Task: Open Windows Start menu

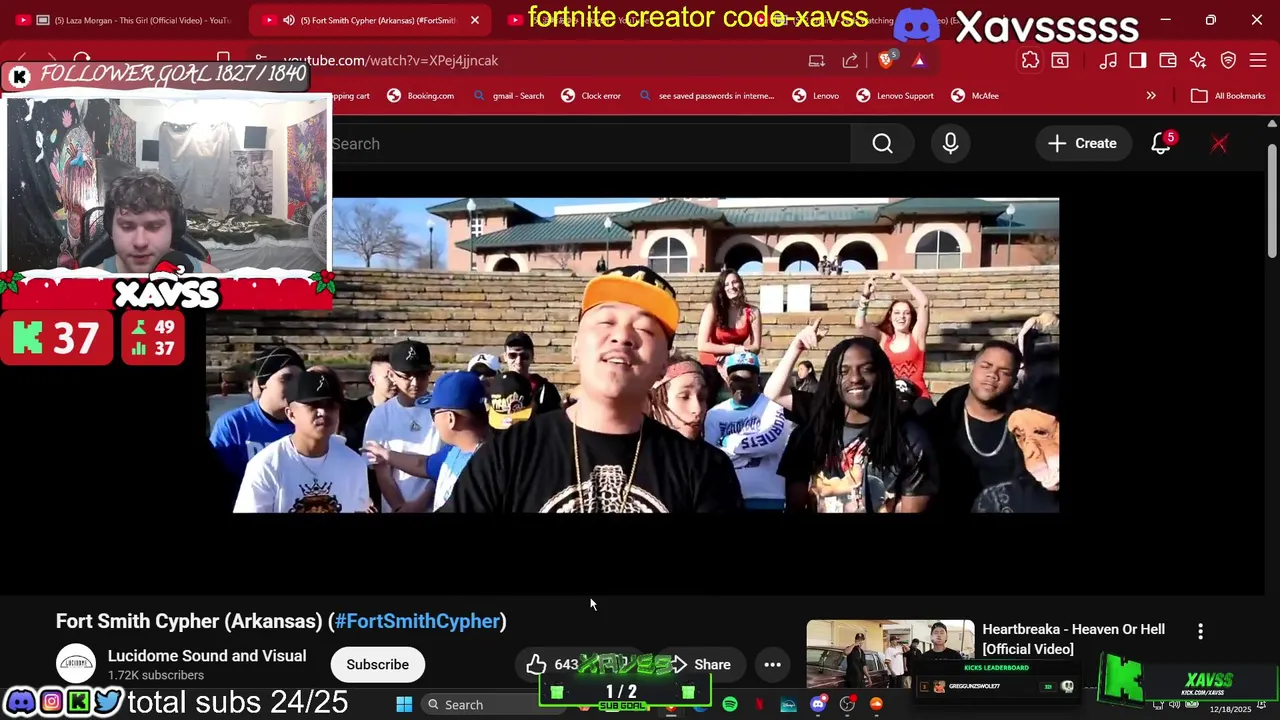Action: click(x=404, y=705)
